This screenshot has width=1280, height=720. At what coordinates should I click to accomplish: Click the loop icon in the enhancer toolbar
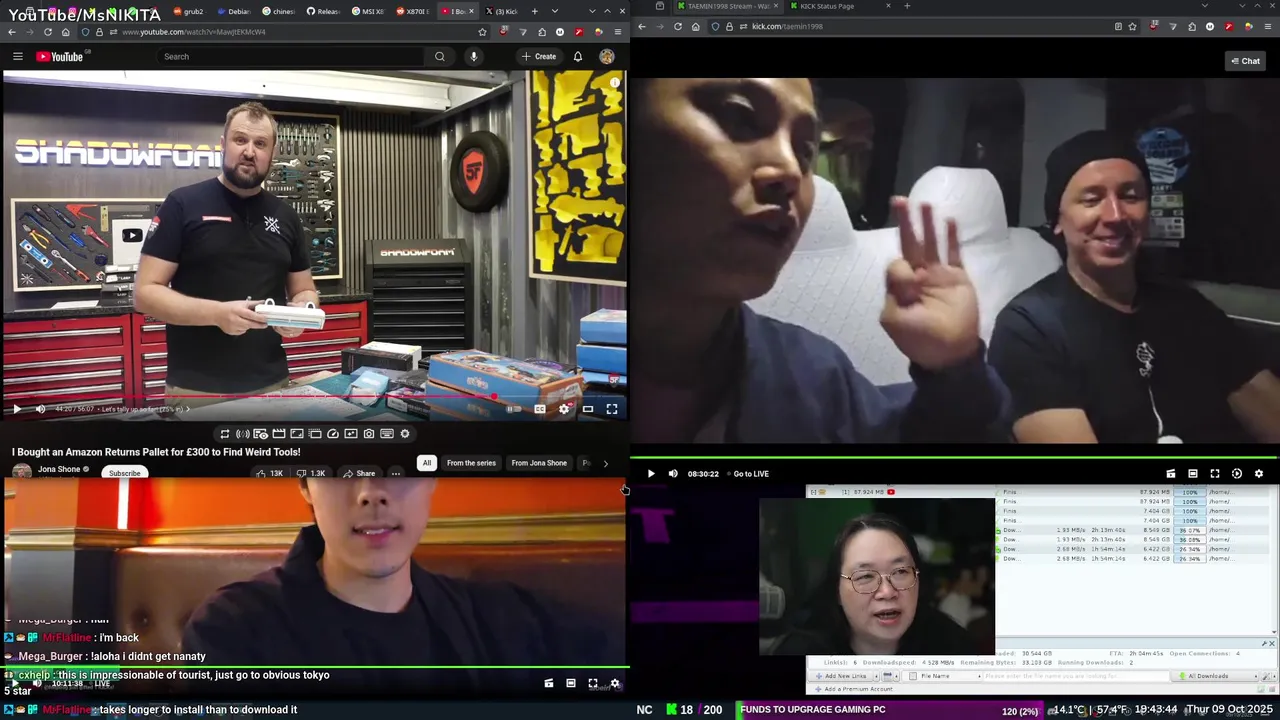(x=225, y=433)
